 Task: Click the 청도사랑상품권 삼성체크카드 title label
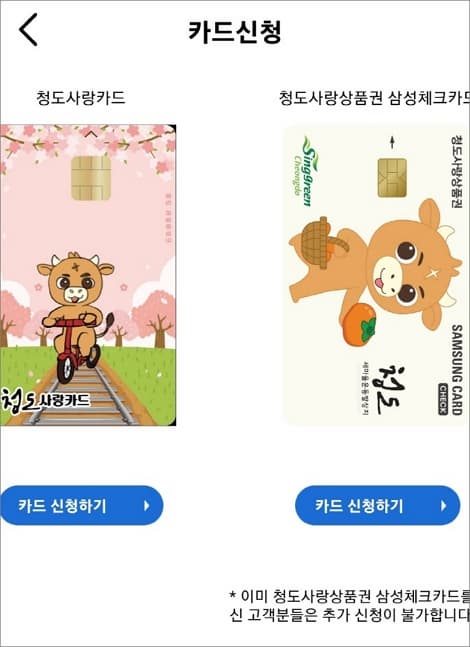pyautogui.click(x=374, y=98)
